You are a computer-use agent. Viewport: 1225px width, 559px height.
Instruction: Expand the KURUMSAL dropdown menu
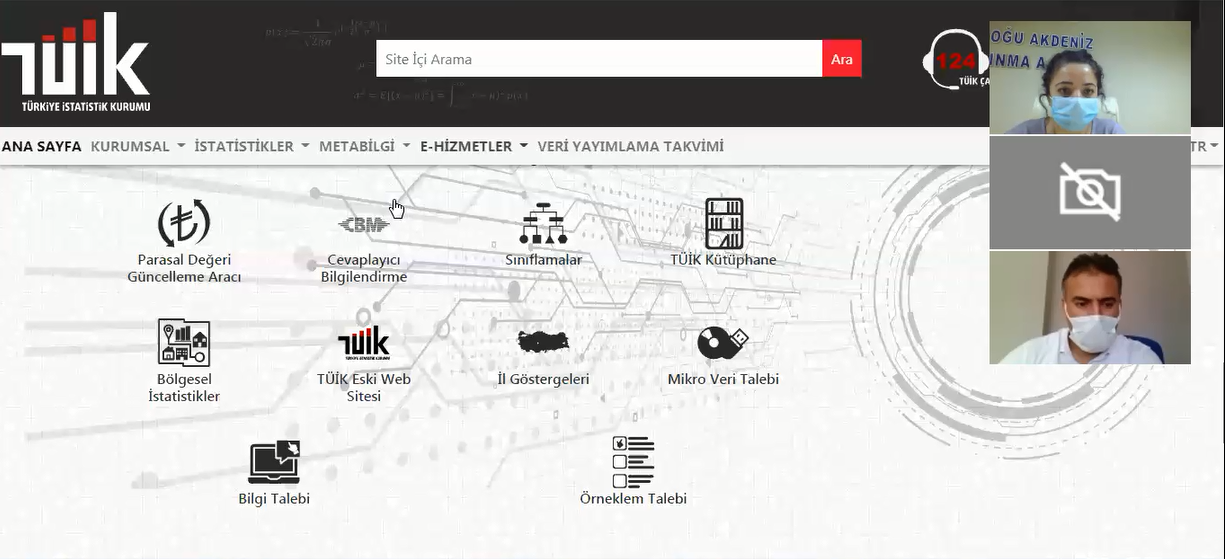(138, 146)
